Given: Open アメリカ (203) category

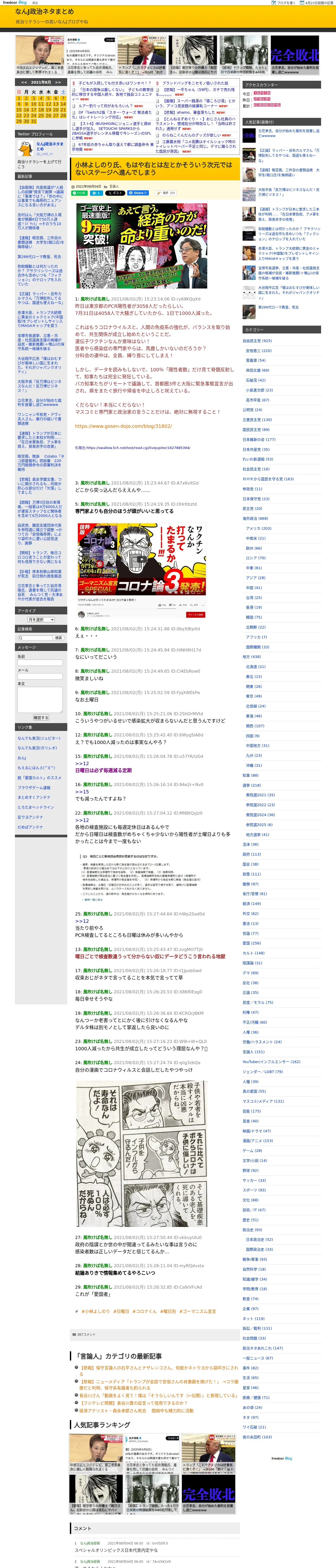Looking at the screenshot, I should pyautogui.click(x=259, y=528).
